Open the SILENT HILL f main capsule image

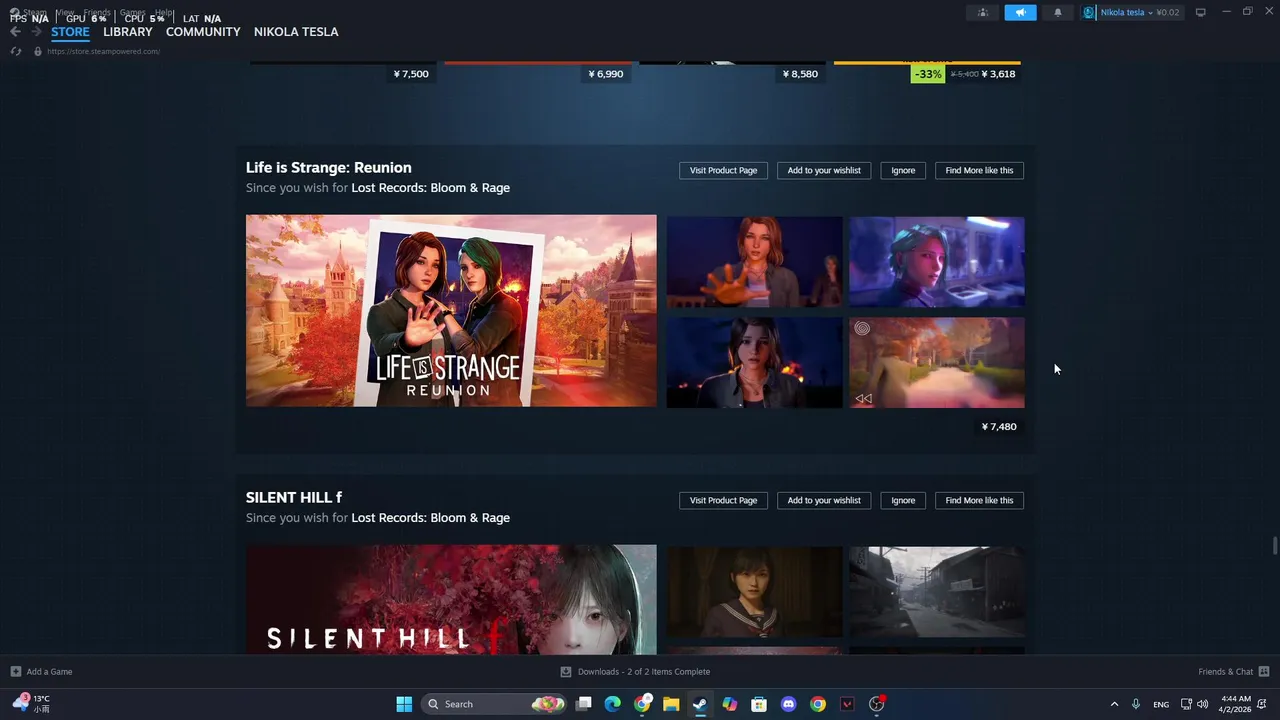(451, 600)
